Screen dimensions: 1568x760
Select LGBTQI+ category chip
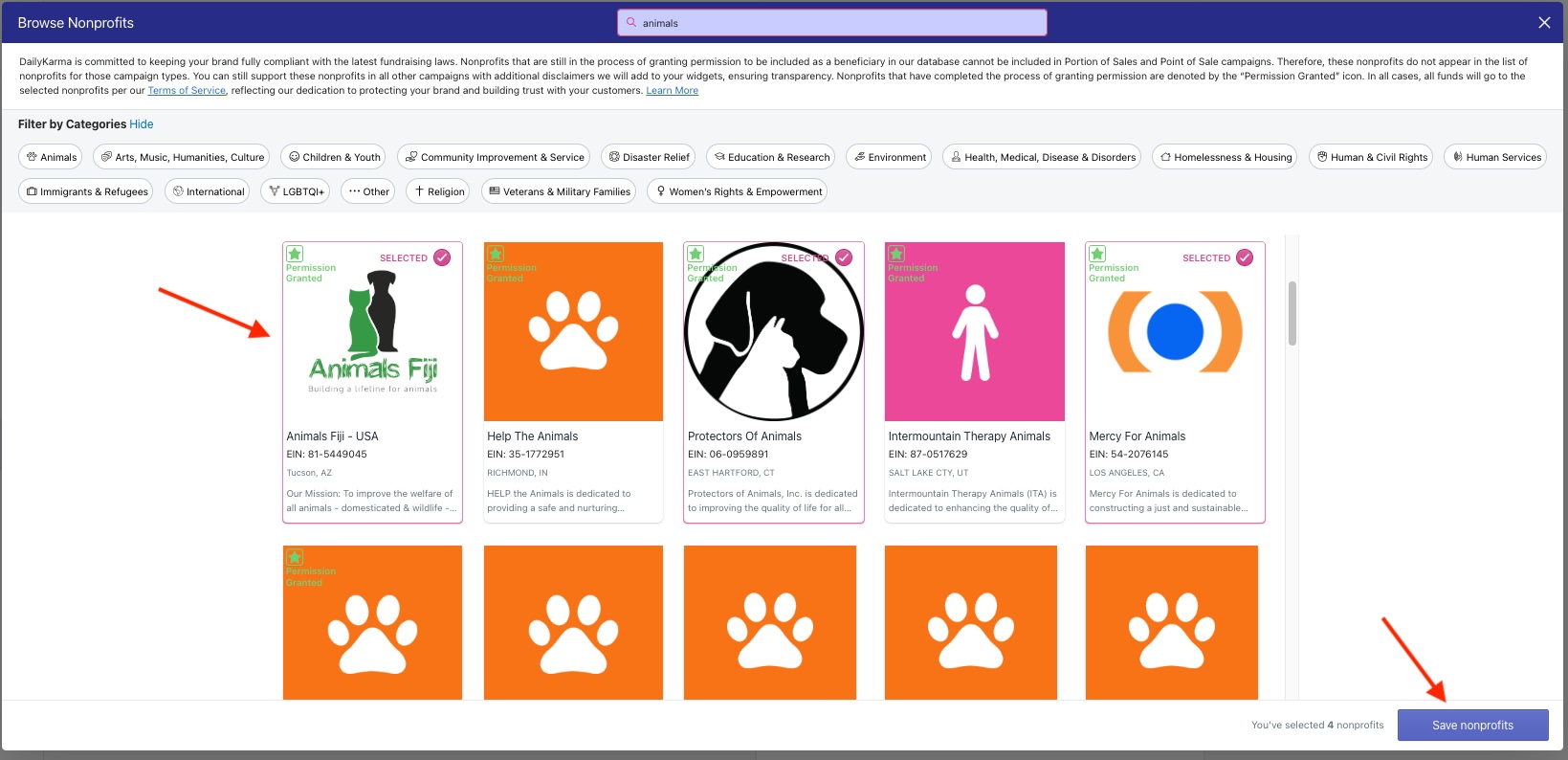(295, 191)
